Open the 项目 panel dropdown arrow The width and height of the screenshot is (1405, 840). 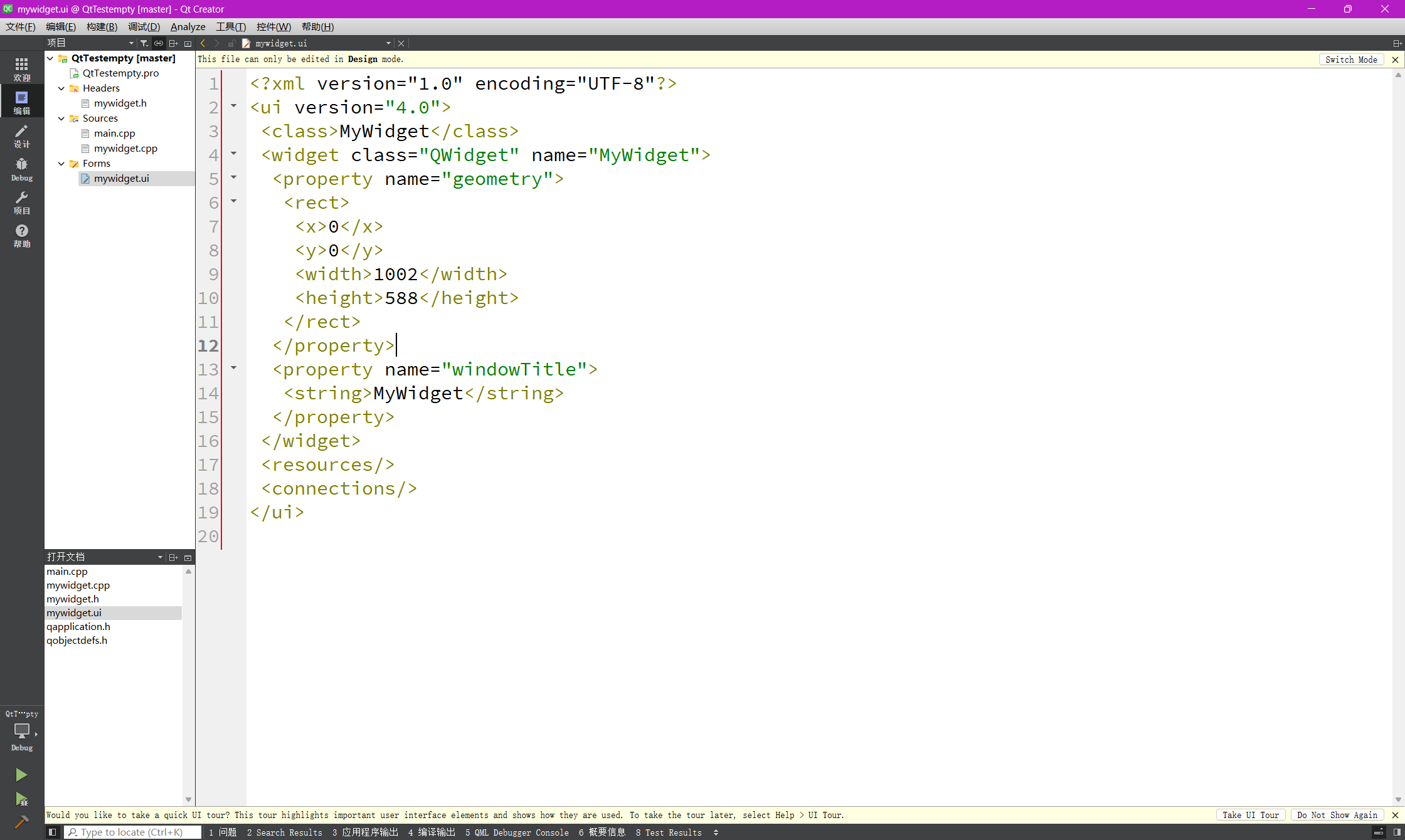[x=131, y=43]
